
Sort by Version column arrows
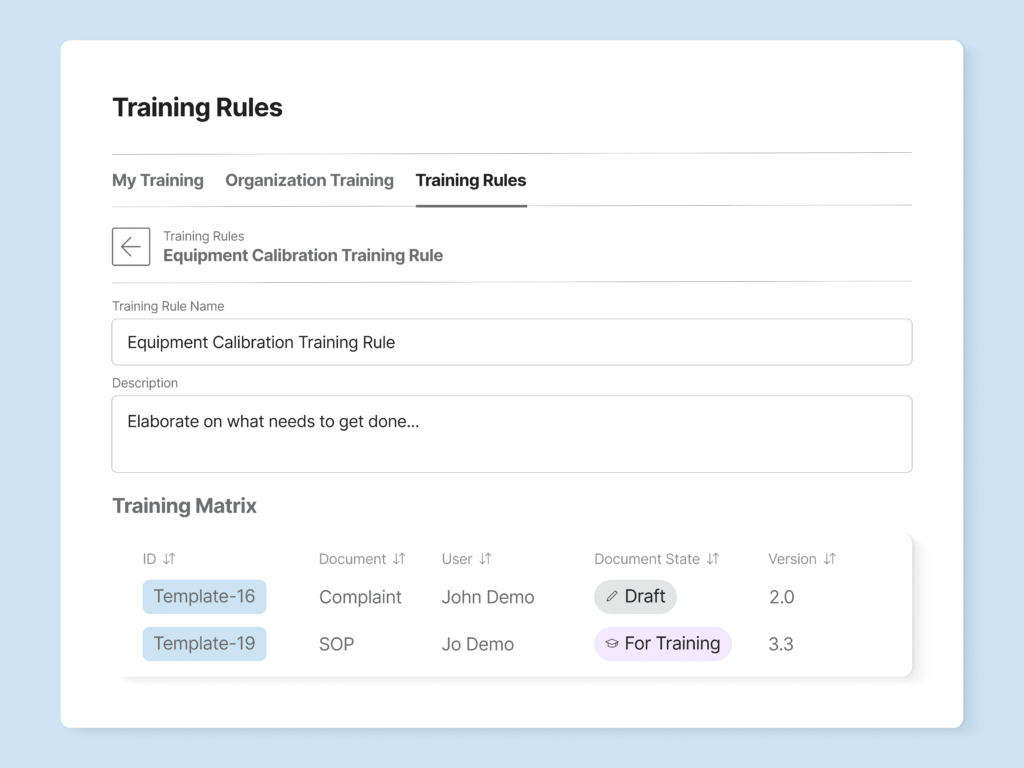pos(829,559)
